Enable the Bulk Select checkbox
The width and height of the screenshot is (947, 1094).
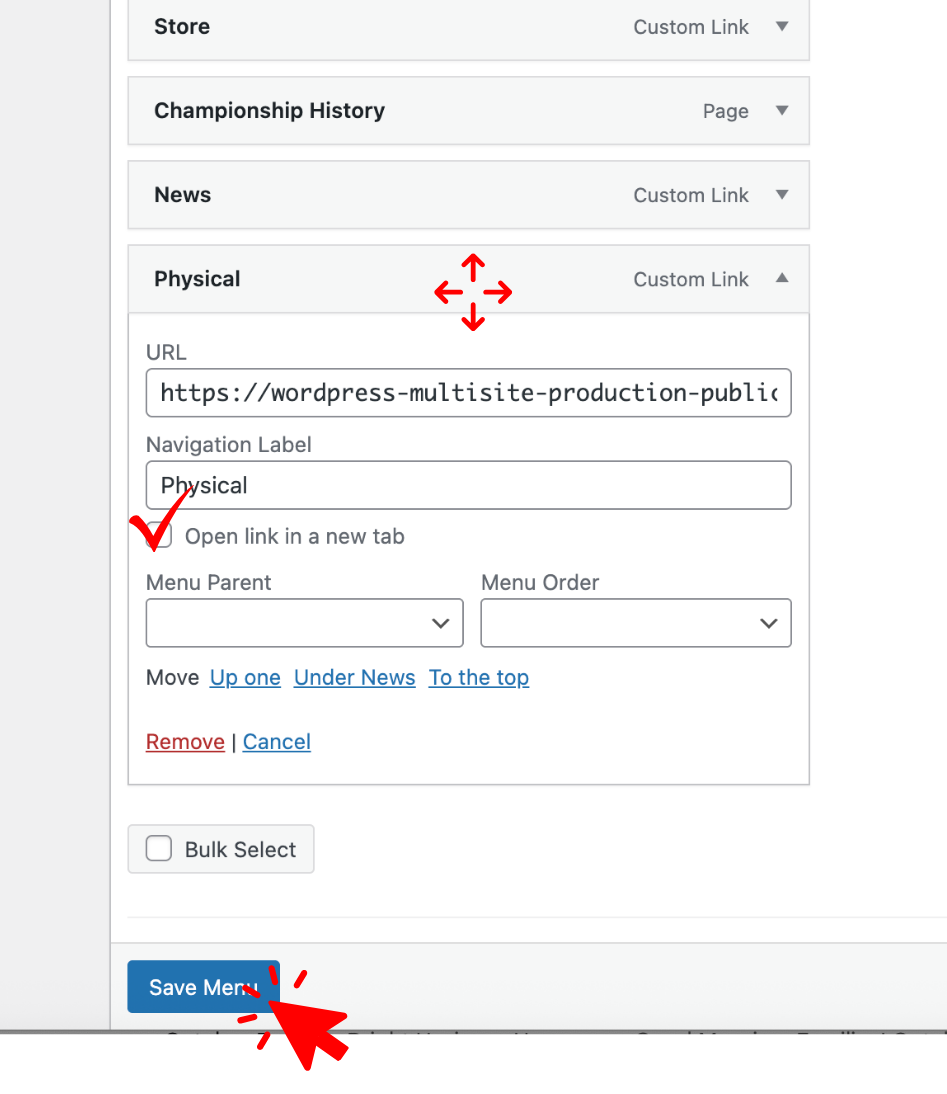159,849
